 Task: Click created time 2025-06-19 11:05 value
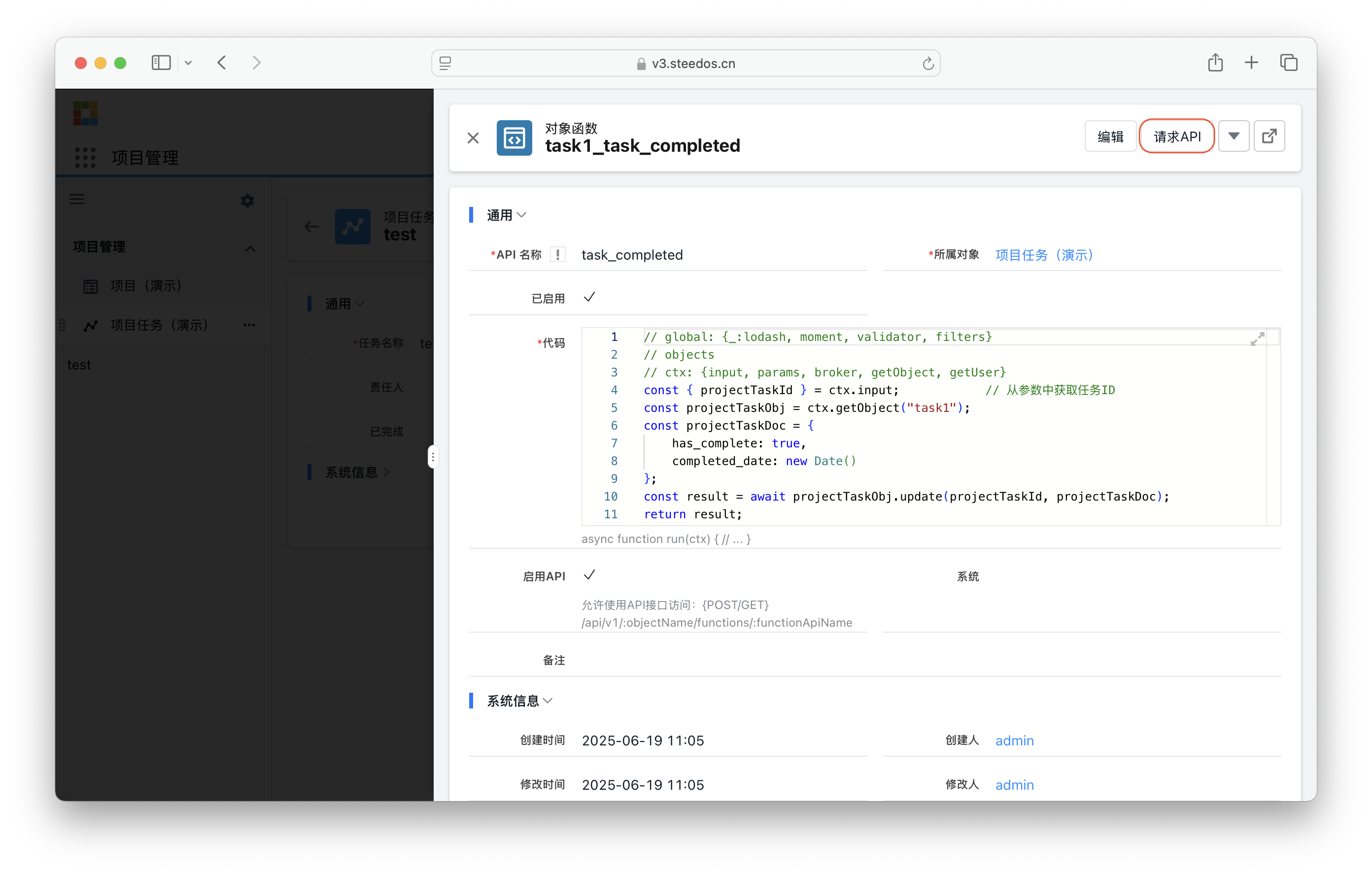(643, 740)
